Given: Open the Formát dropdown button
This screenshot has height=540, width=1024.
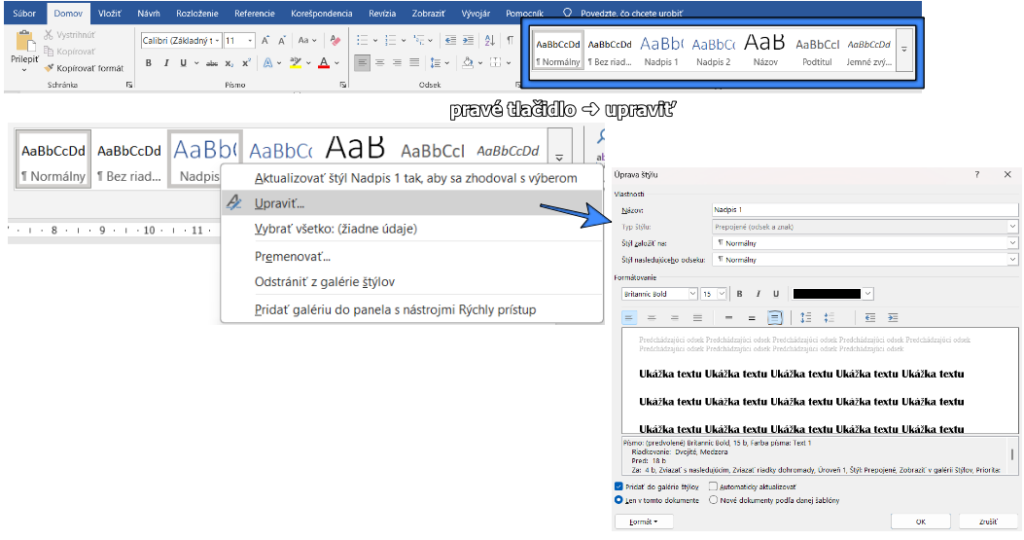Looking at the screenshot, I should tap(643, 522).
